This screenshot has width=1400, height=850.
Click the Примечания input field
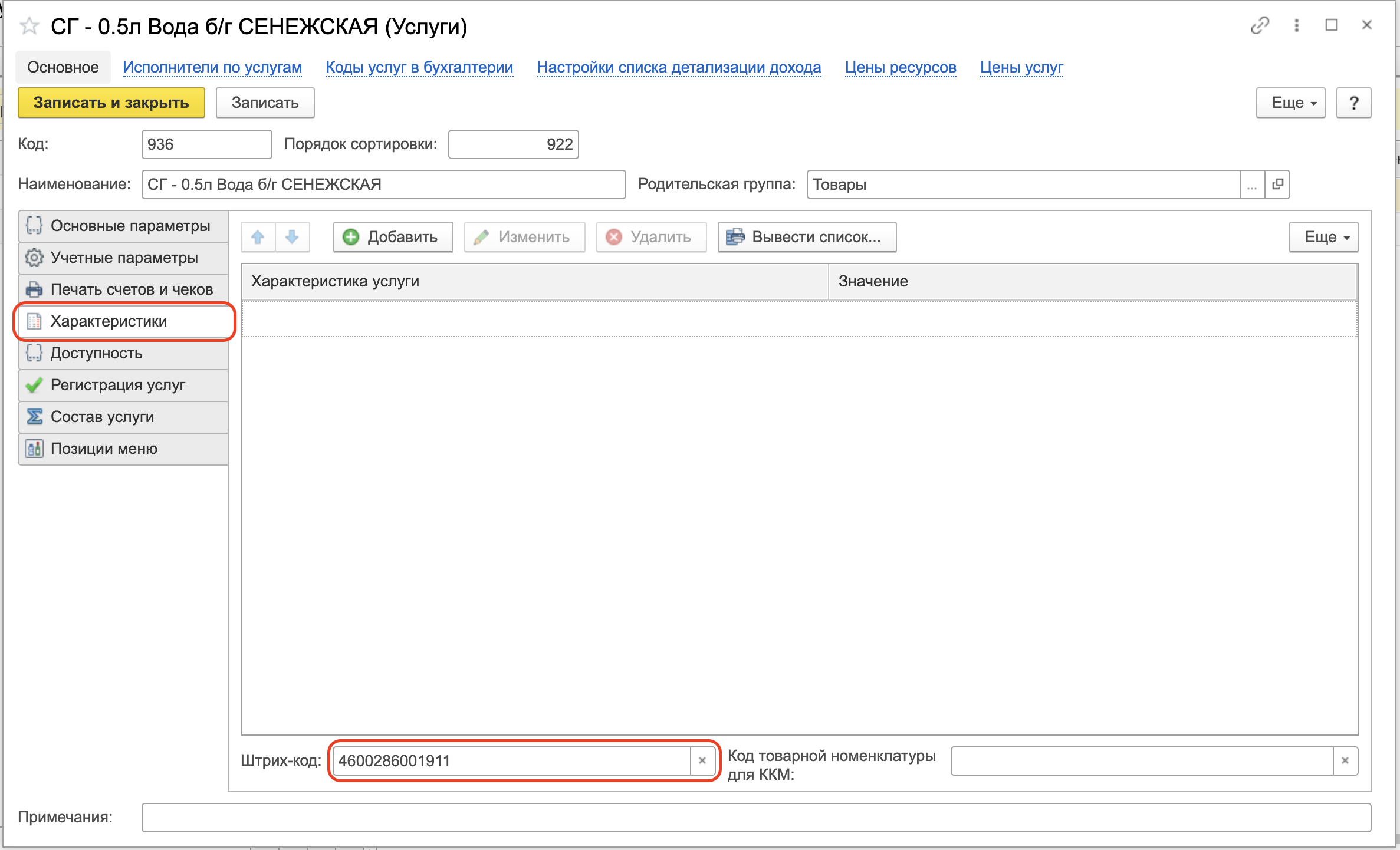(756, 818)
